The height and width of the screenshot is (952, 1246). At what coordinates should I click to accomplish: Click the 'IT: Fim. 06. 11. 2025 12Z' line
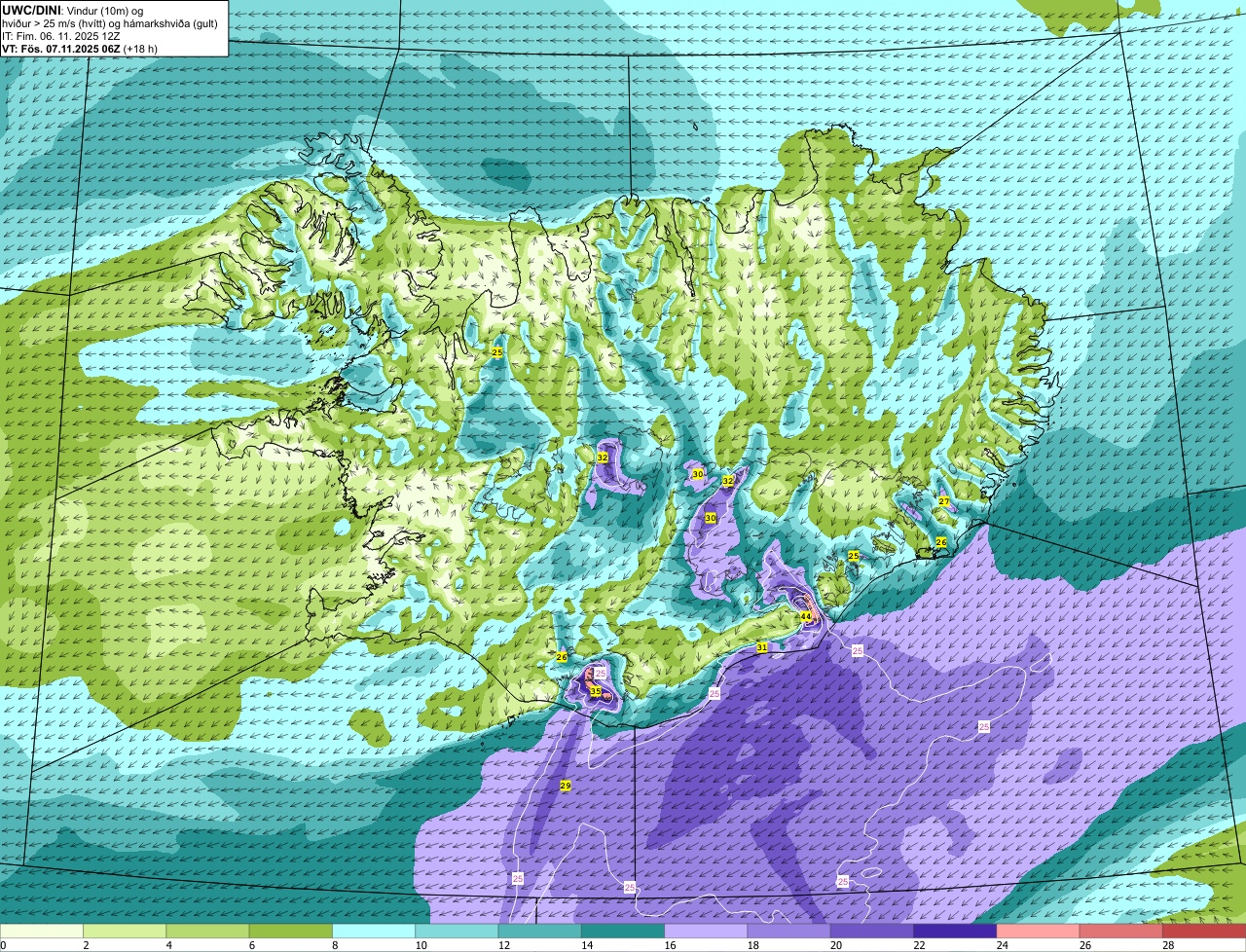point(61,36)
